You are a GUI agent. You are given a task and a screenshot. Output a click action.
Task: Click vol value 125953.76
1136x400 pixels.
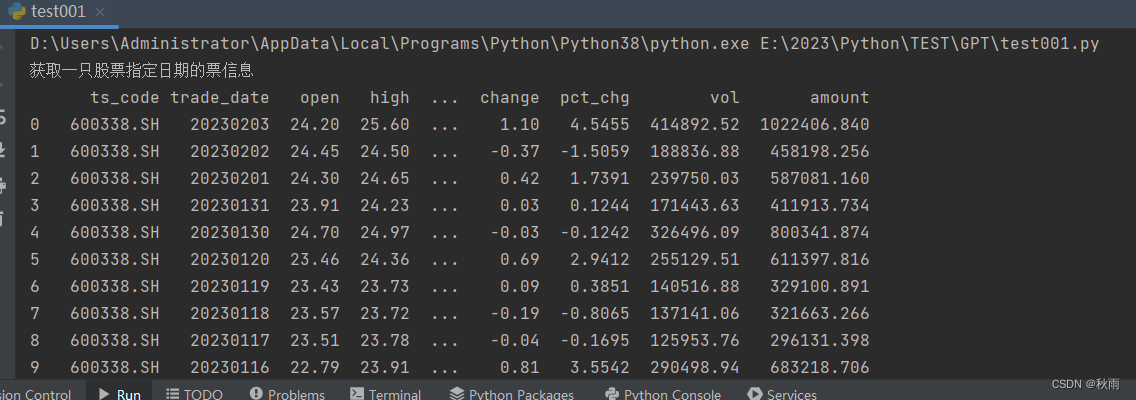click(x=695, y=340)
